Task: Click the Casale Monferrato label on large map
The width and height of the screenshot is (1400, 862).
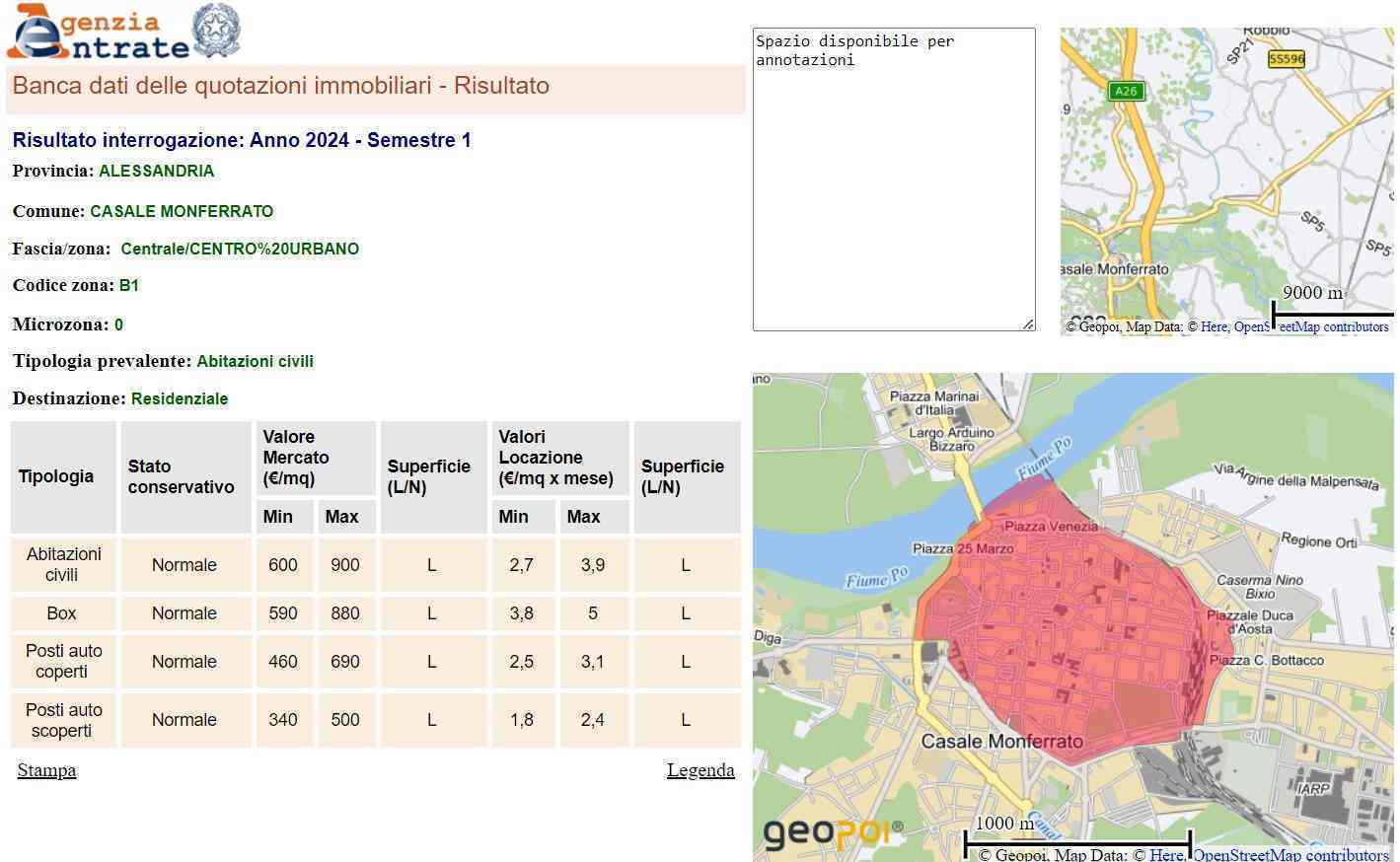Action: tap(1001, 742)
